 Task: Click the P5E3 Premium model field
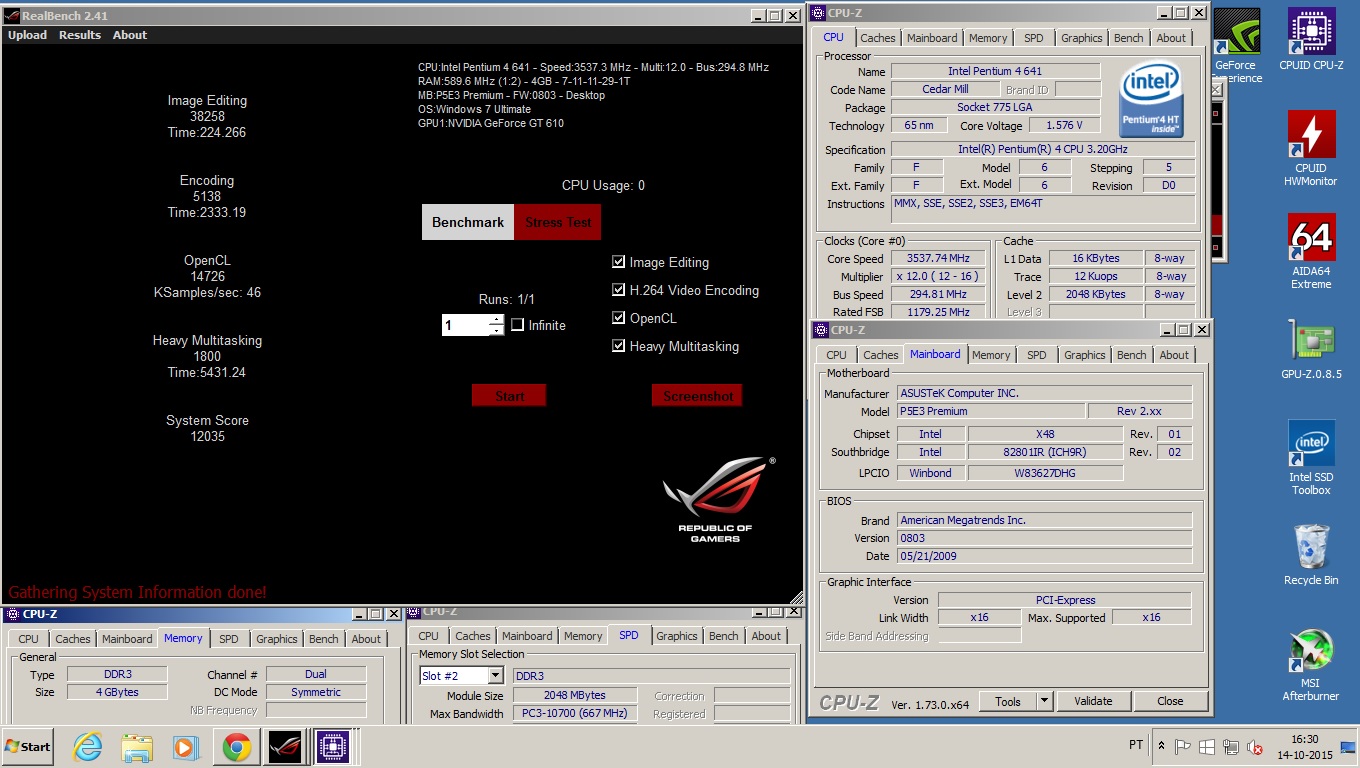[989, 411]
